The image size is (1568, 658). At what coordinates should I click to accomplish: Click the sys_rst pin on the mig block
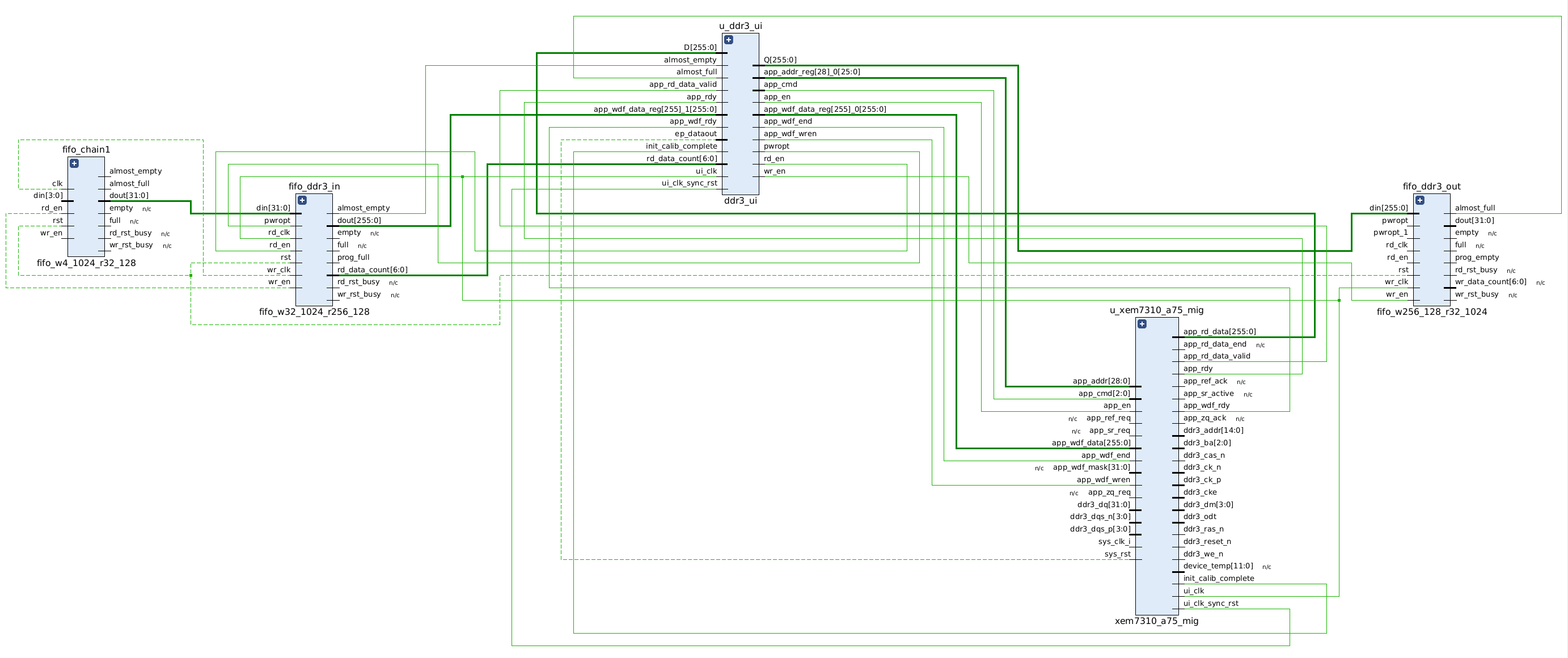(x=1117, y=554)
